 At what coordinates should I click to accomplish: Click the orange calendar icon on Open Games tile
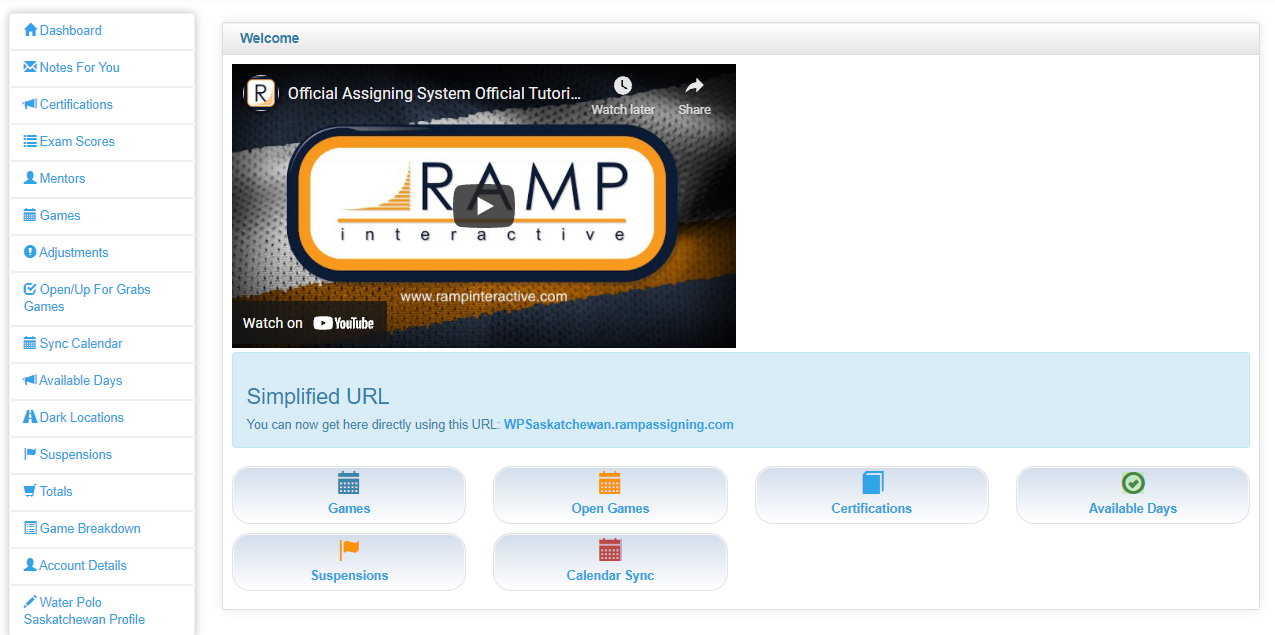point(610,483)
